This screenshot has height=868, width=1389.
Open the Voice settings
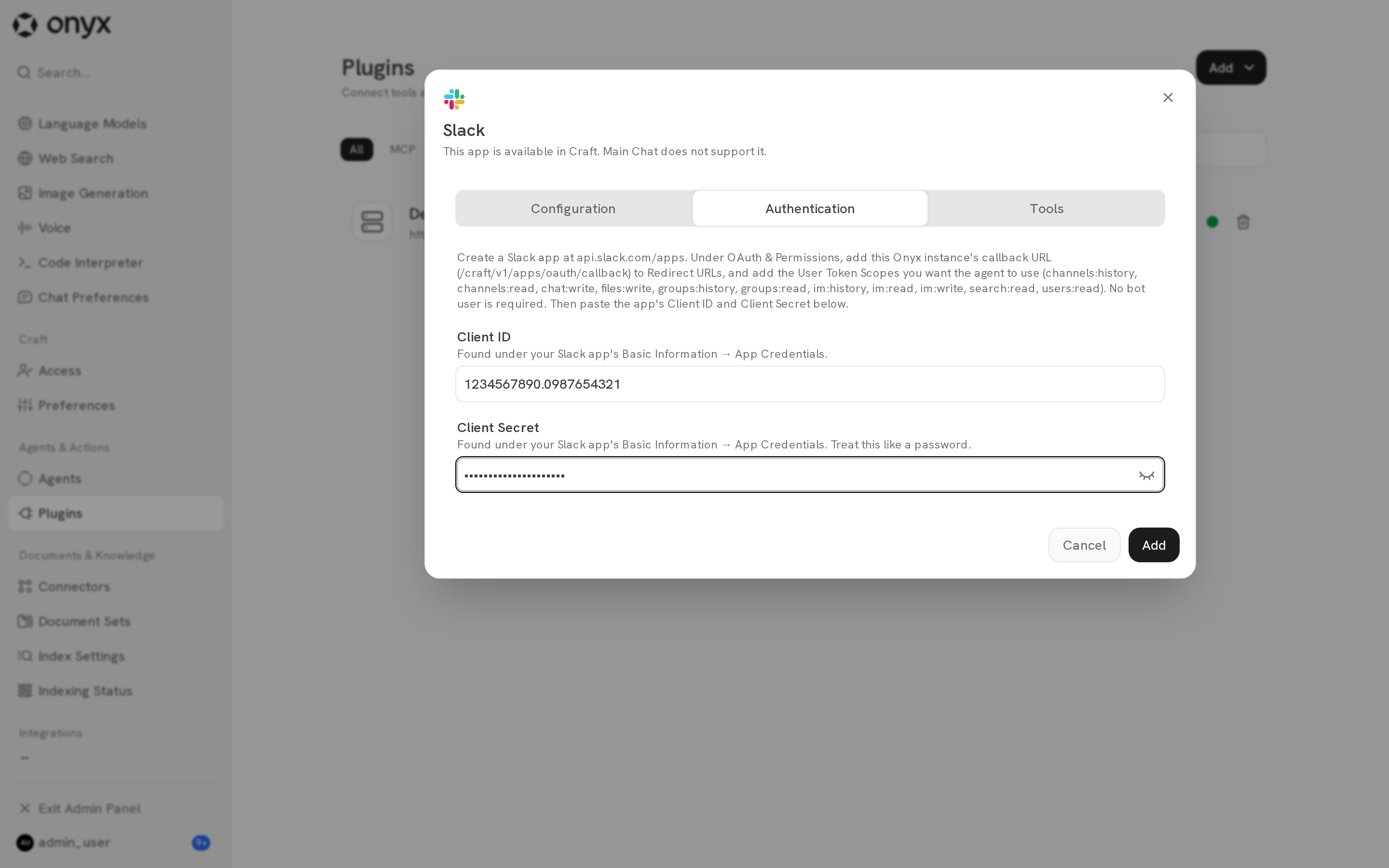coord(115,228)
